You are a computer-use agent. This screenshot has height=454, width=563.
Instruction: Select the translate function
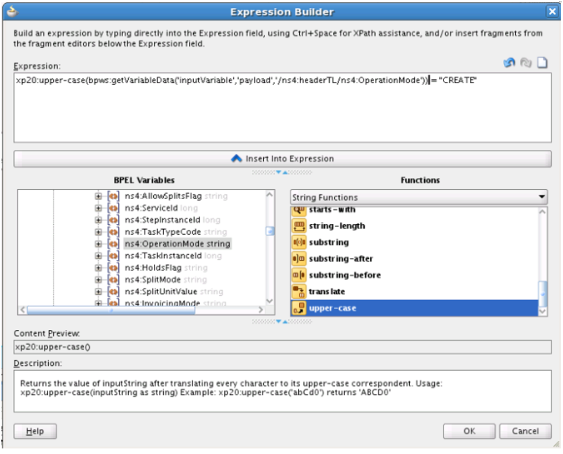(327, 291)
